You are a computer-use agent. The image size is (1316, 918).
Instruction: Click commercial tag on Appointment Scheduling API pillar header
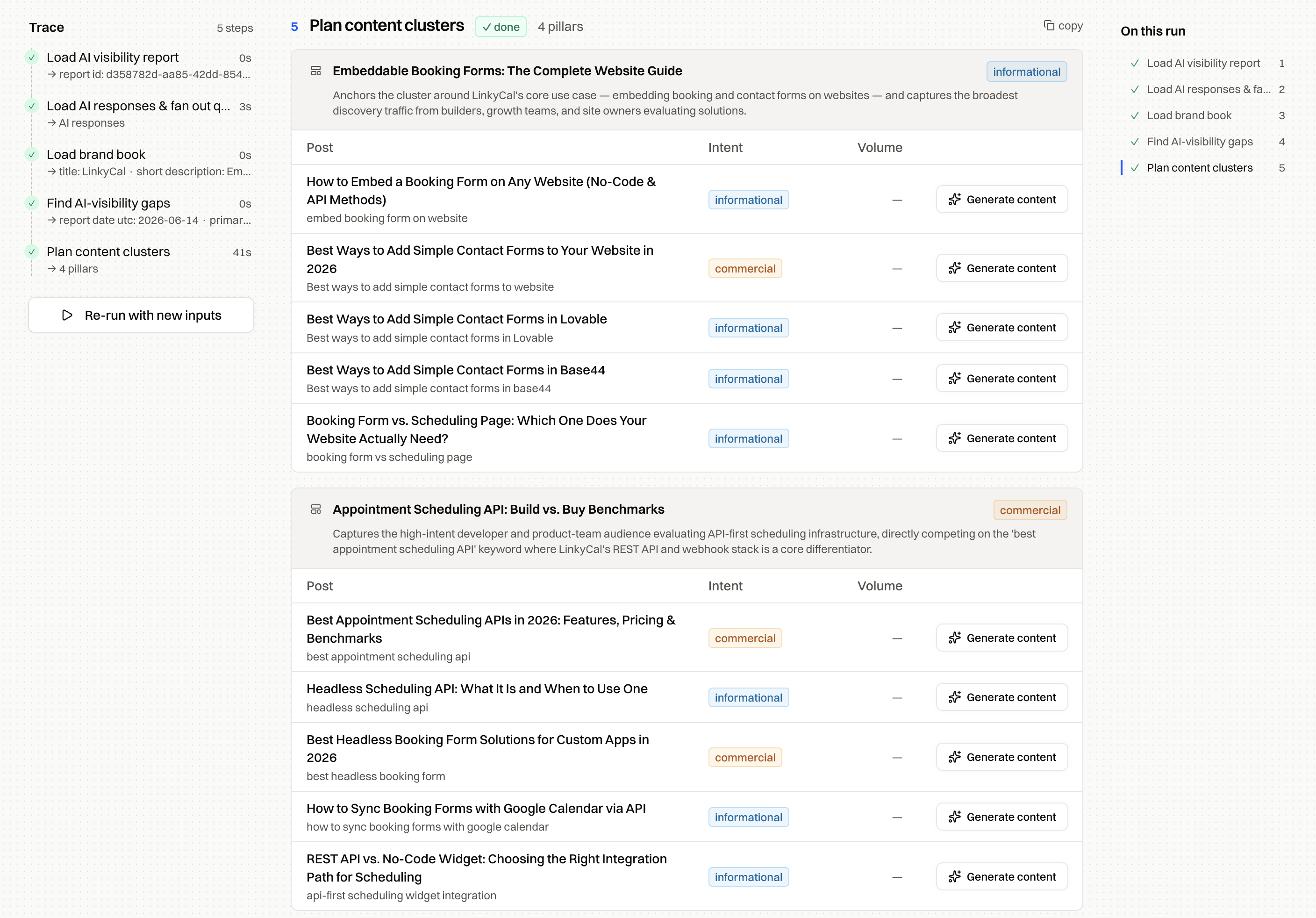(1030, 510)
